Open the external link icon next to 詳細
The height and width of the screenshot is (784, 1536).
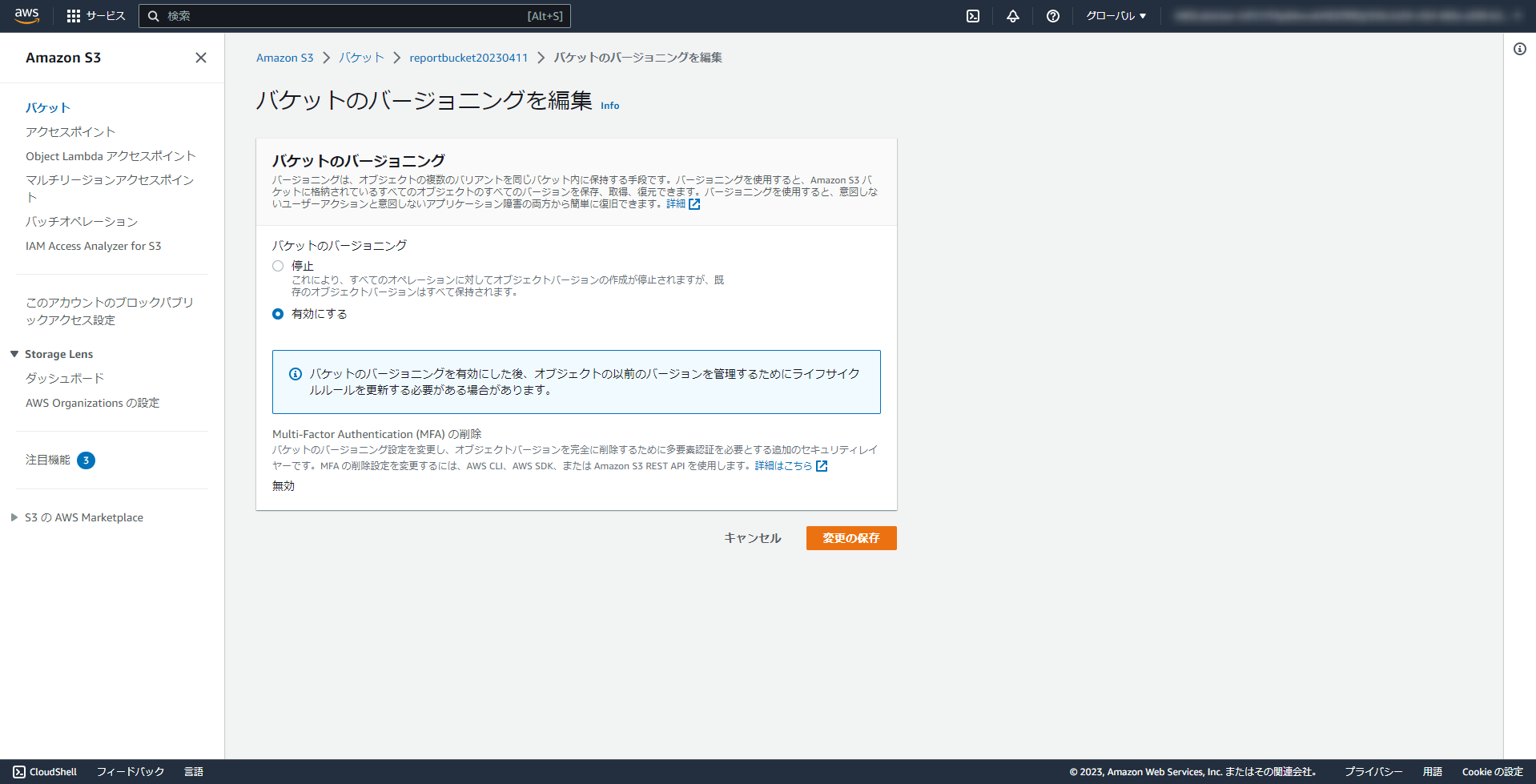[x=695, y=204]
